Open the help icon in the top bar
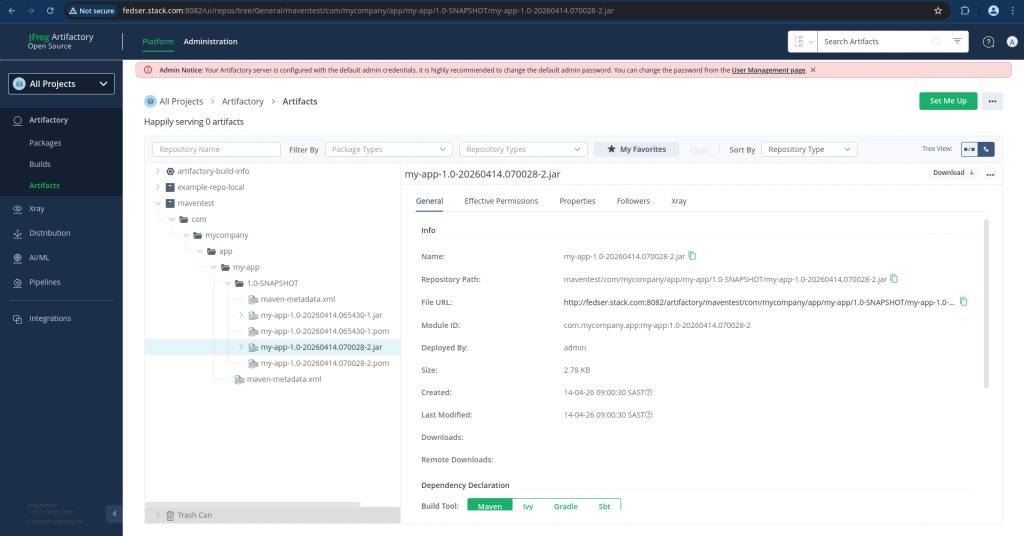 pos(988,41)
